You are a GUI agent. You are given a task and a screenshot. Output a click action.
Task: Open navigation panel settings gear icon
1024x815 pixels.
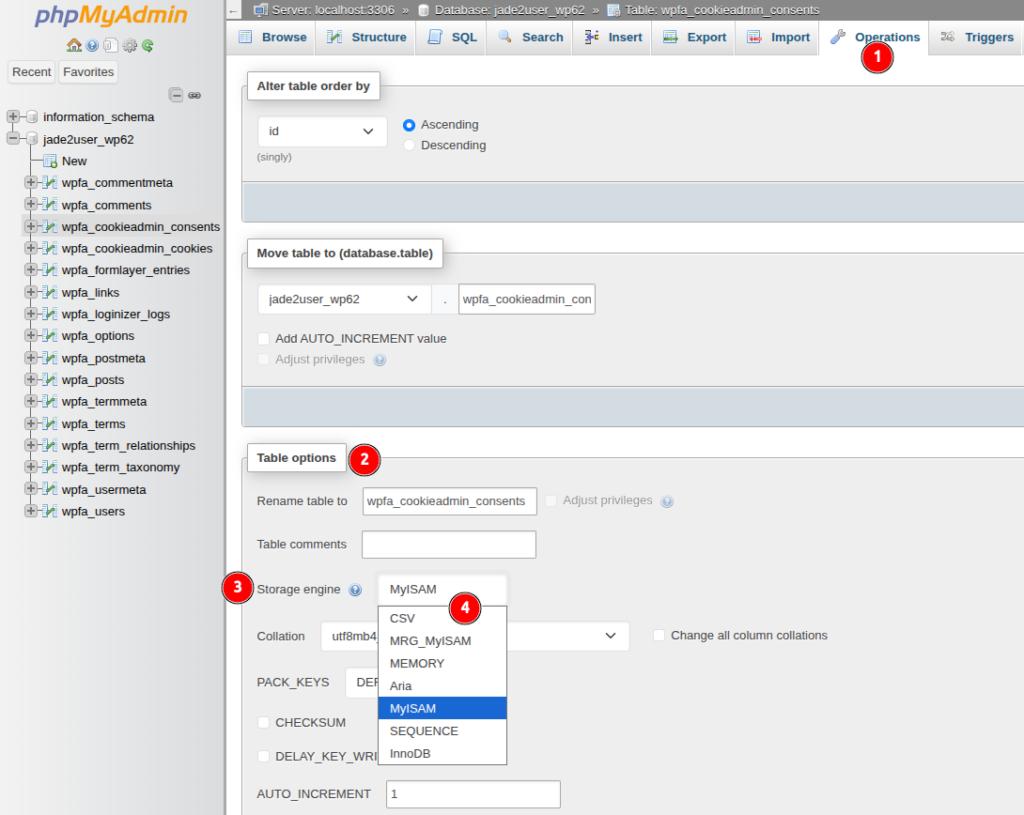(x=129, y=45)
